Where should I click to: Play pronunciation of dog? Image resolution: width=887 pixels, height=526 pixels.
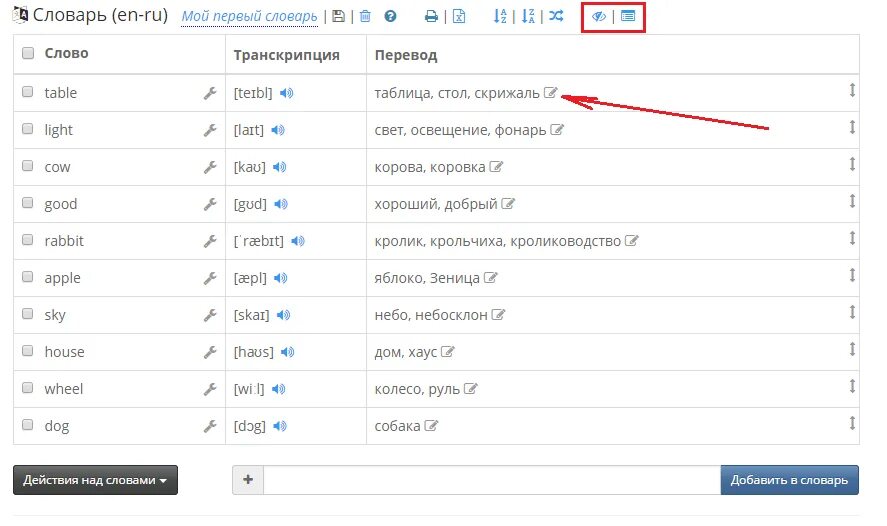click(280, 426)
